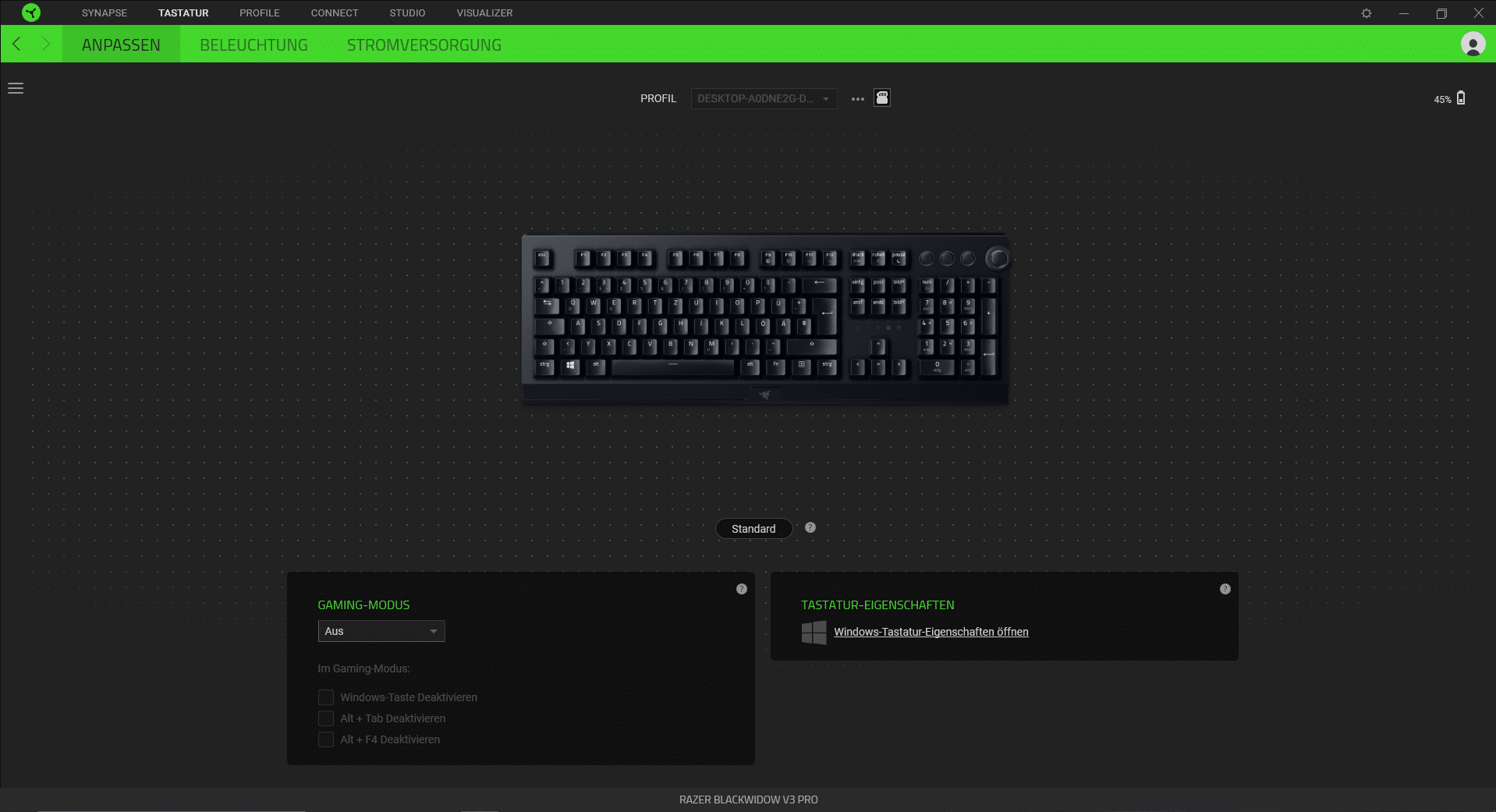Open Gaming-Modus help question mark

[742, 589]
